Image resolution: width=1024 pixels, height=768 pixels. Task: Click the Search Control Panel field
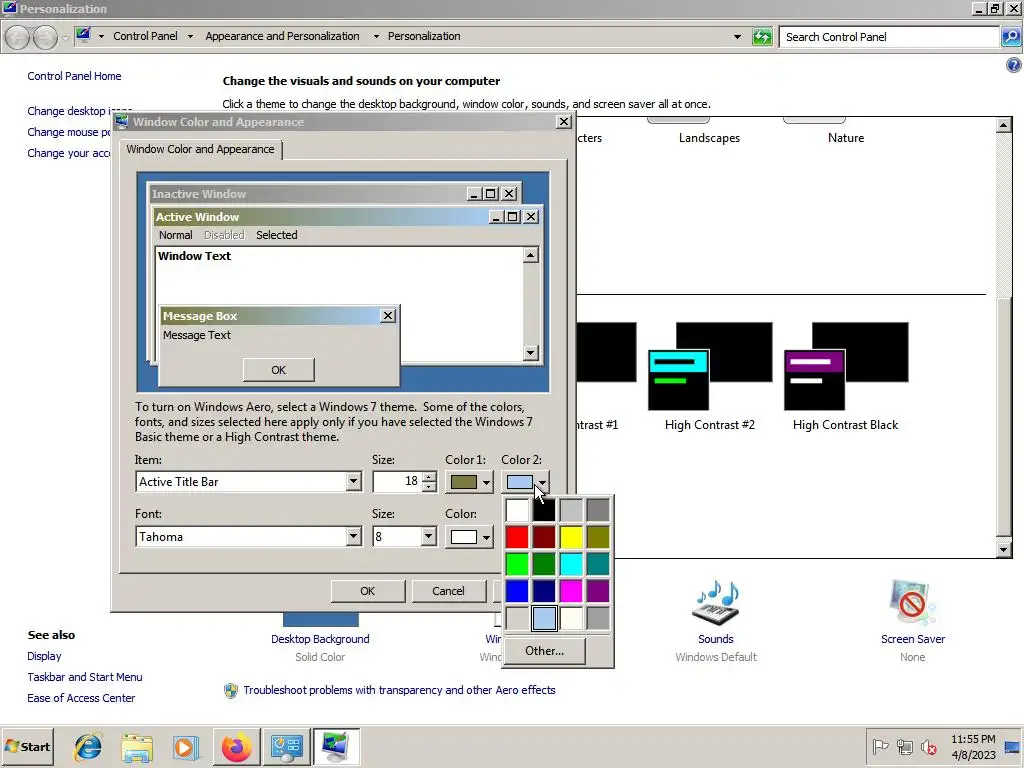point(889,37)
